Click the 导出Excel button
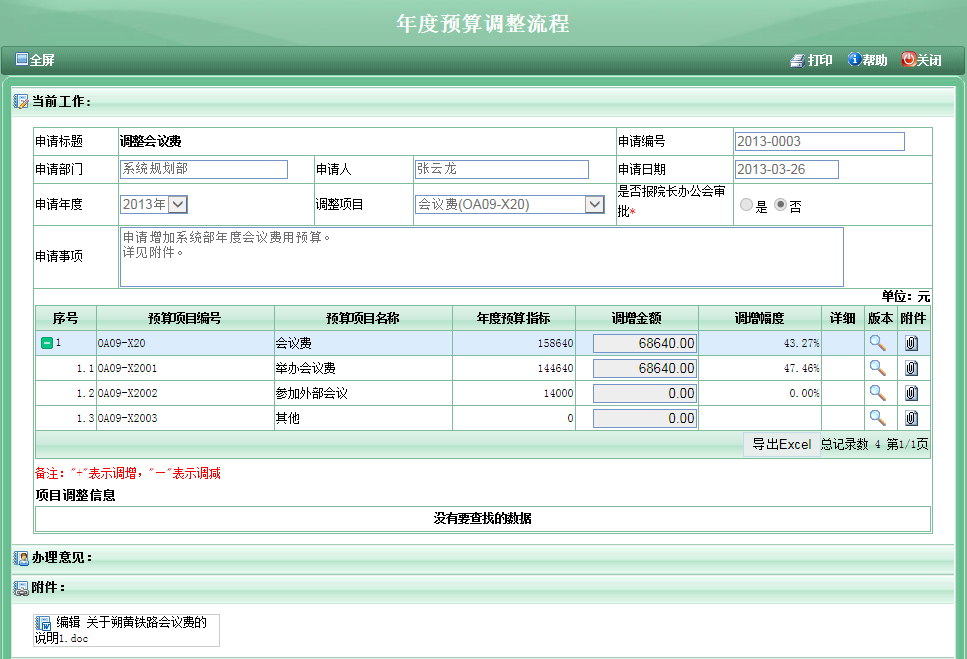Image resolution: width=967 pixels, height=659 pixels. tap(781, 444)
